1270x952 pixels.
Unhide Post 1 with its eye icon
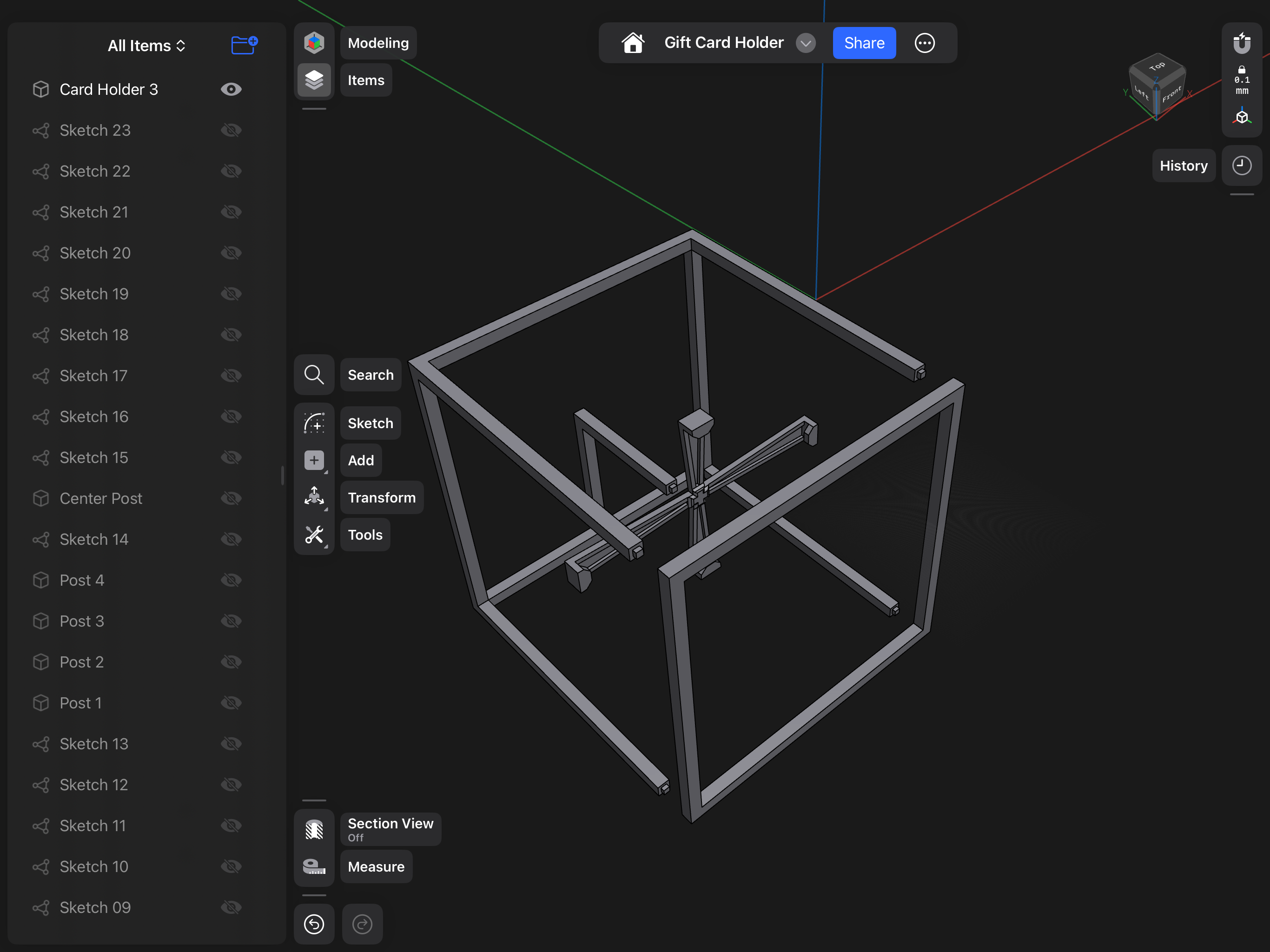coord(232,703)
